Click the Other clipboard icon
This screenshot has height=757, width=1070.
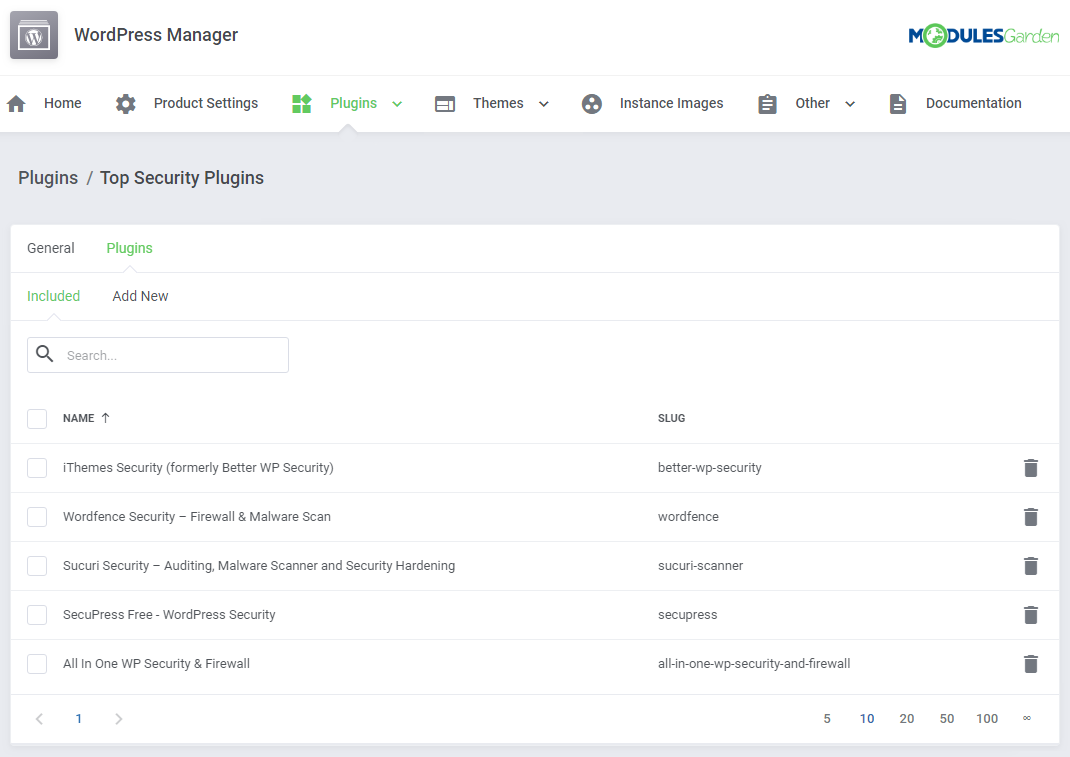coord(768,104)
